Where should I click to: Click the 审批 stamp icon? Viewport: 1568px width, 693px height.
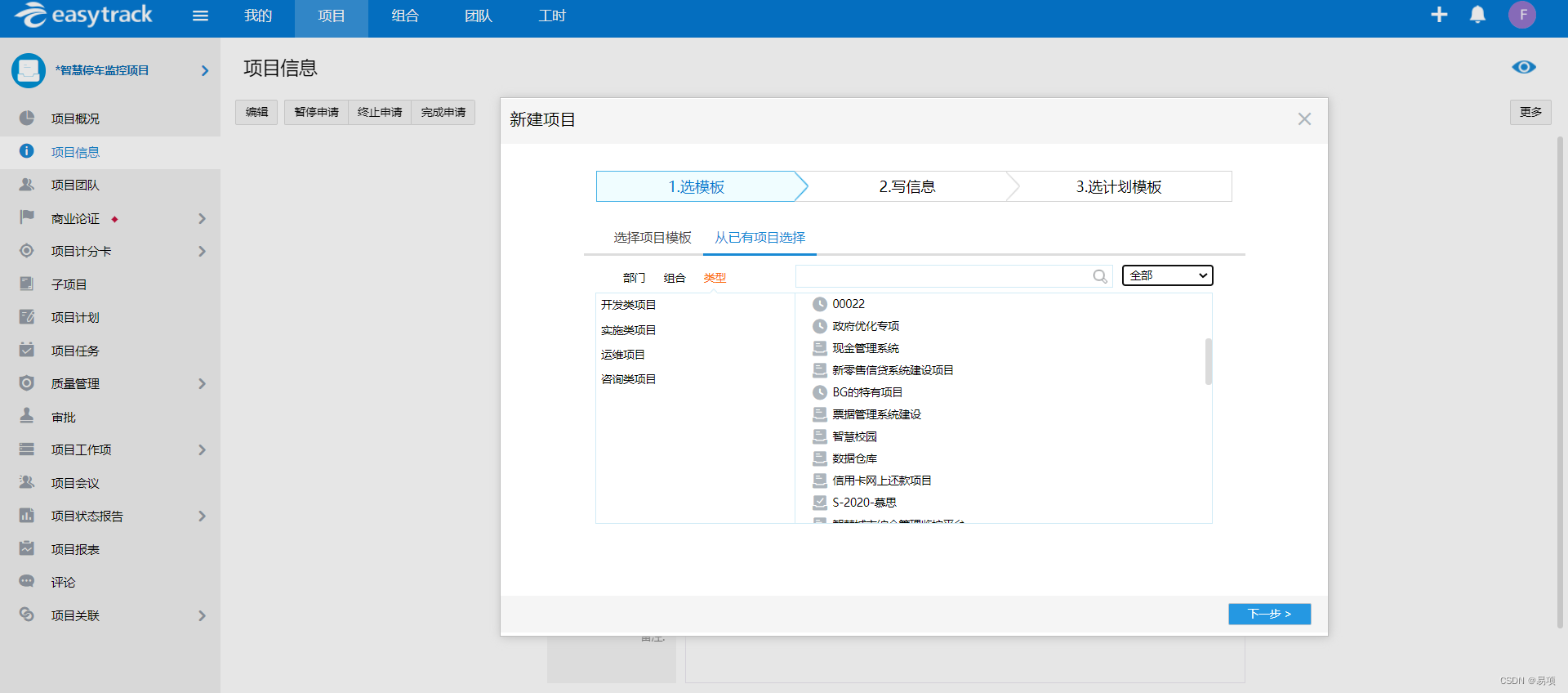27,416
